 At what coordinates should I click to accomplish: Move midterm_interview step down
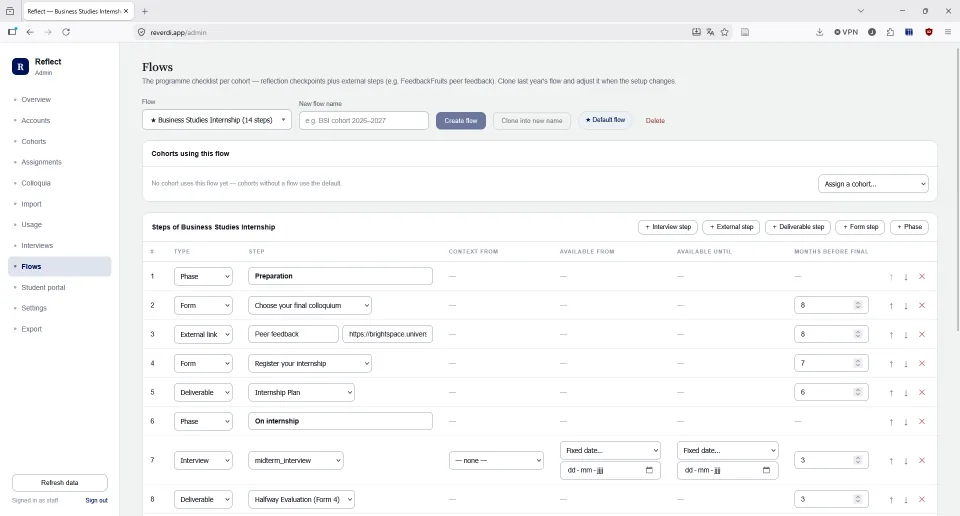(x=906, y=461)
